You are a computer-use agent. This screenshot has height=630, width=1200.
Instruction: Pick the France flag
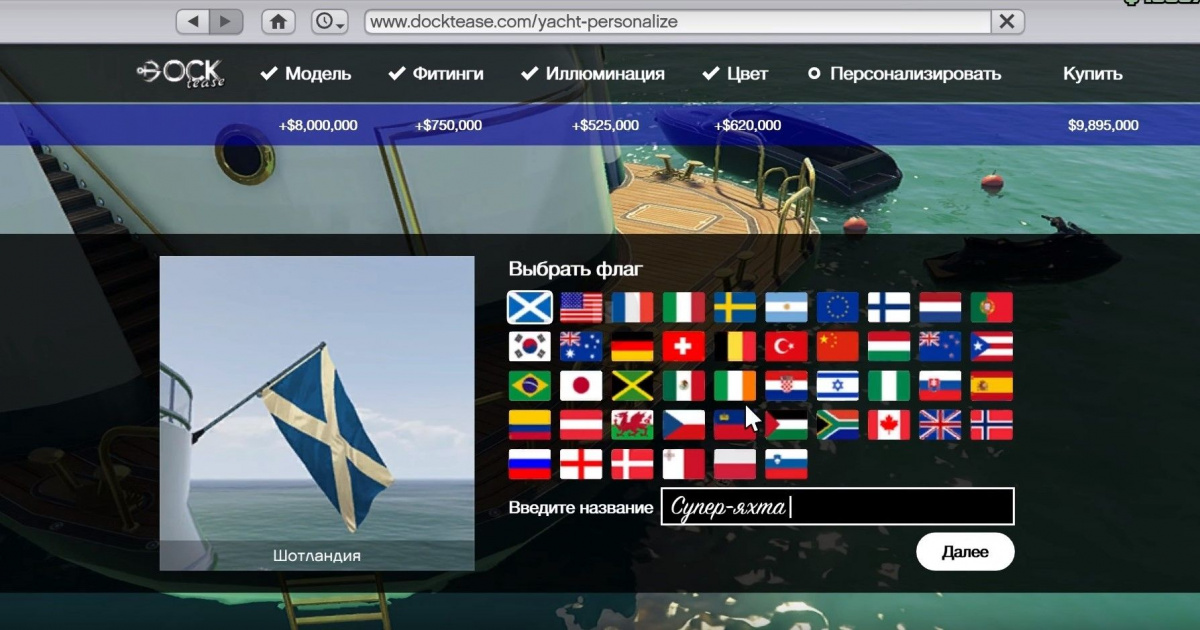[x=633, y=307]
